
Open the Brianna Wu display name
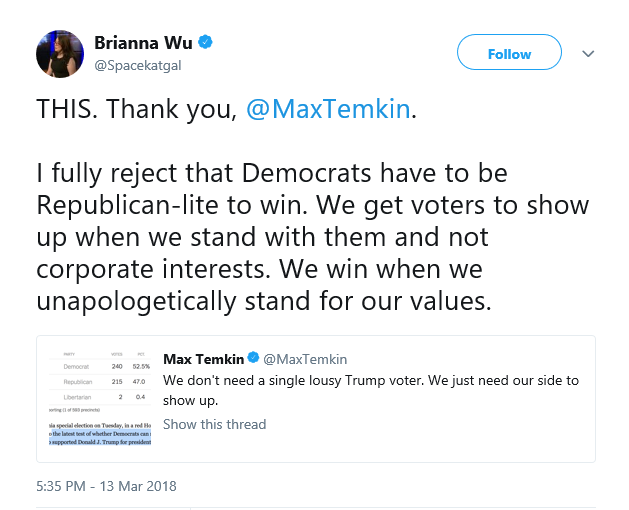[x=143, y=43]
